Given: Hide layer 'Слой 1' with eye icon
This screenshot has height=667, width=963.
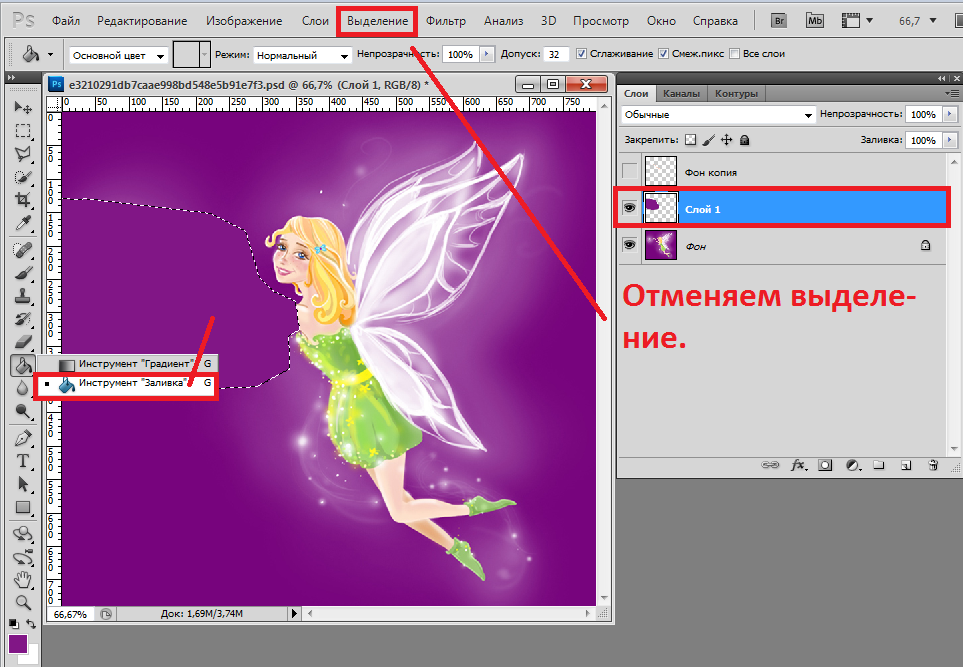Looking at the screenshot, I should click(x=629, y=208).
